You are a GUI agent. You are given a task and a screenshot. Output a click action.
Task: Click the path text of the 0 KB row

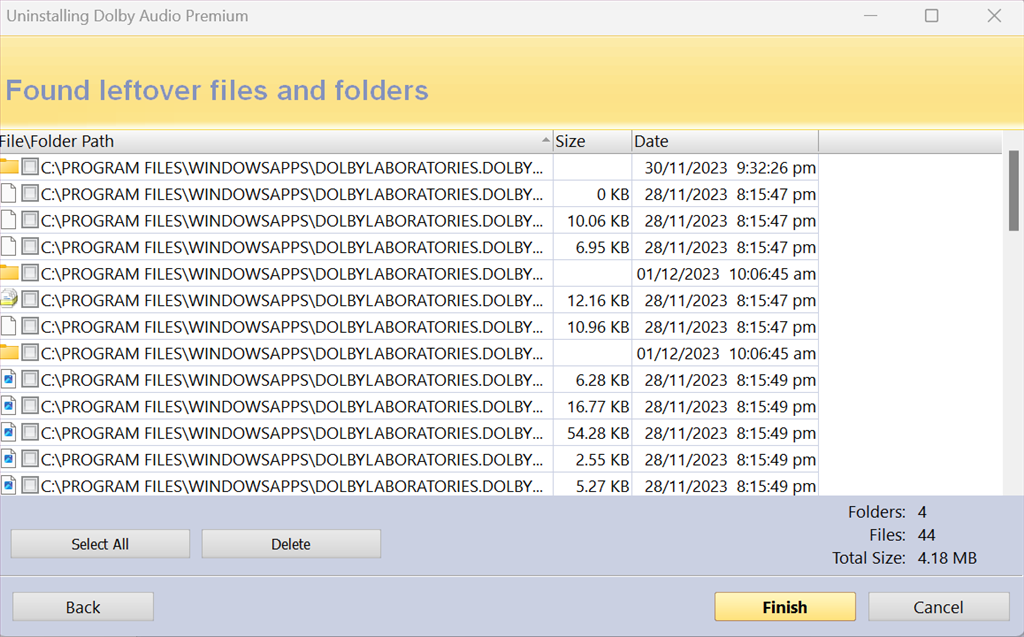click(292, 194)
